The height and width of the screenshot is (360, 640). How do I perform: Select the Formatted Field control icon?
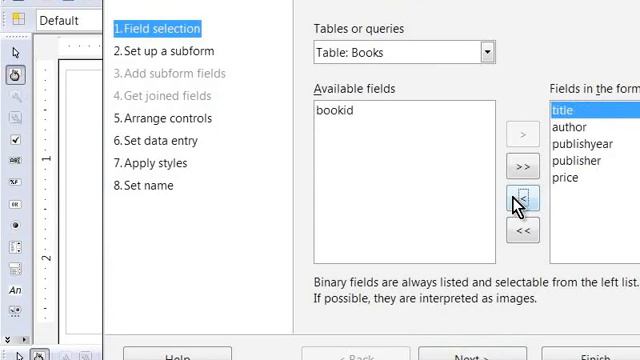(16, 182)
